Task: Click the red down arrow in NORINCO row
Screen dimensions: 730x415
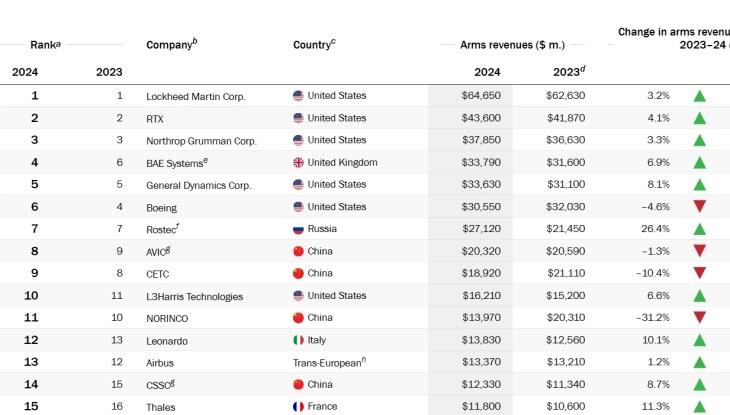Action: (700, 318)
